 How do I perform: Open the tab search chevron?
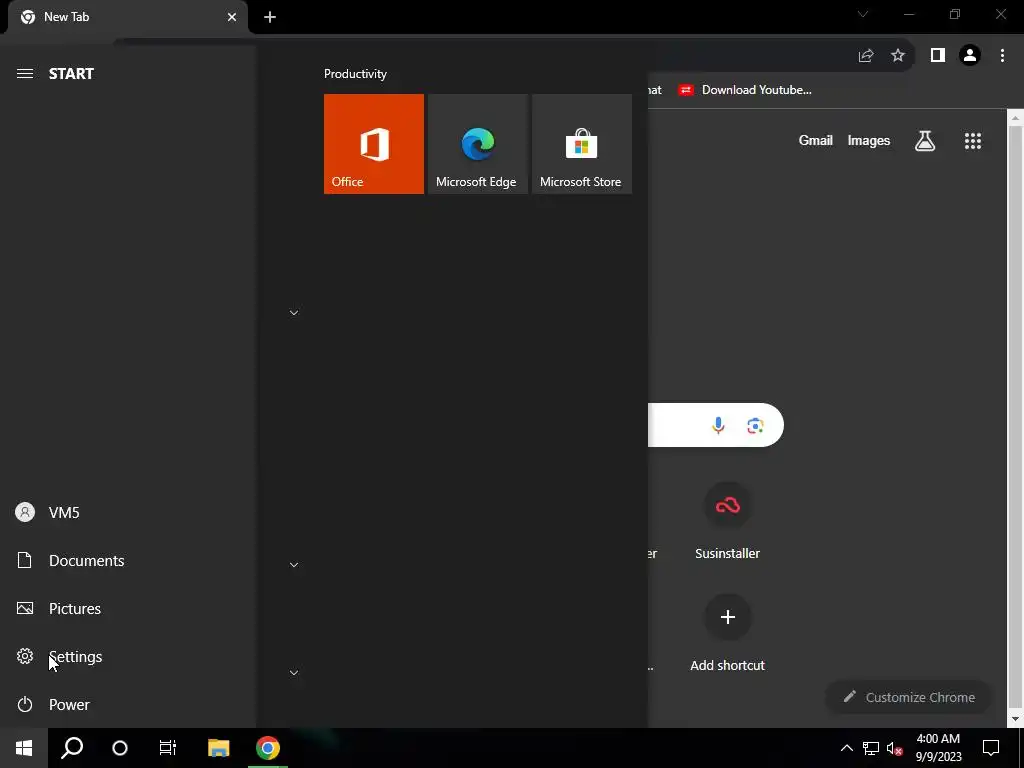click(863, 14)
